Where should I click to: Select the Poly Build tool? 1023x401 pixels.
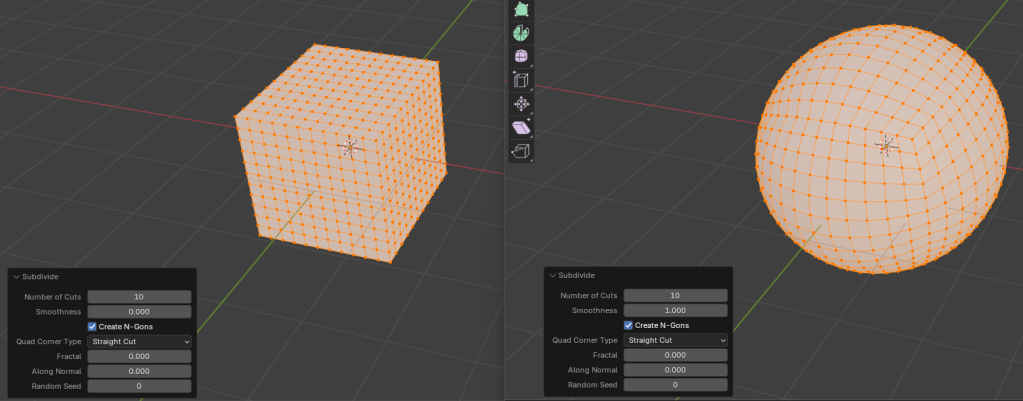pos(521,9)
